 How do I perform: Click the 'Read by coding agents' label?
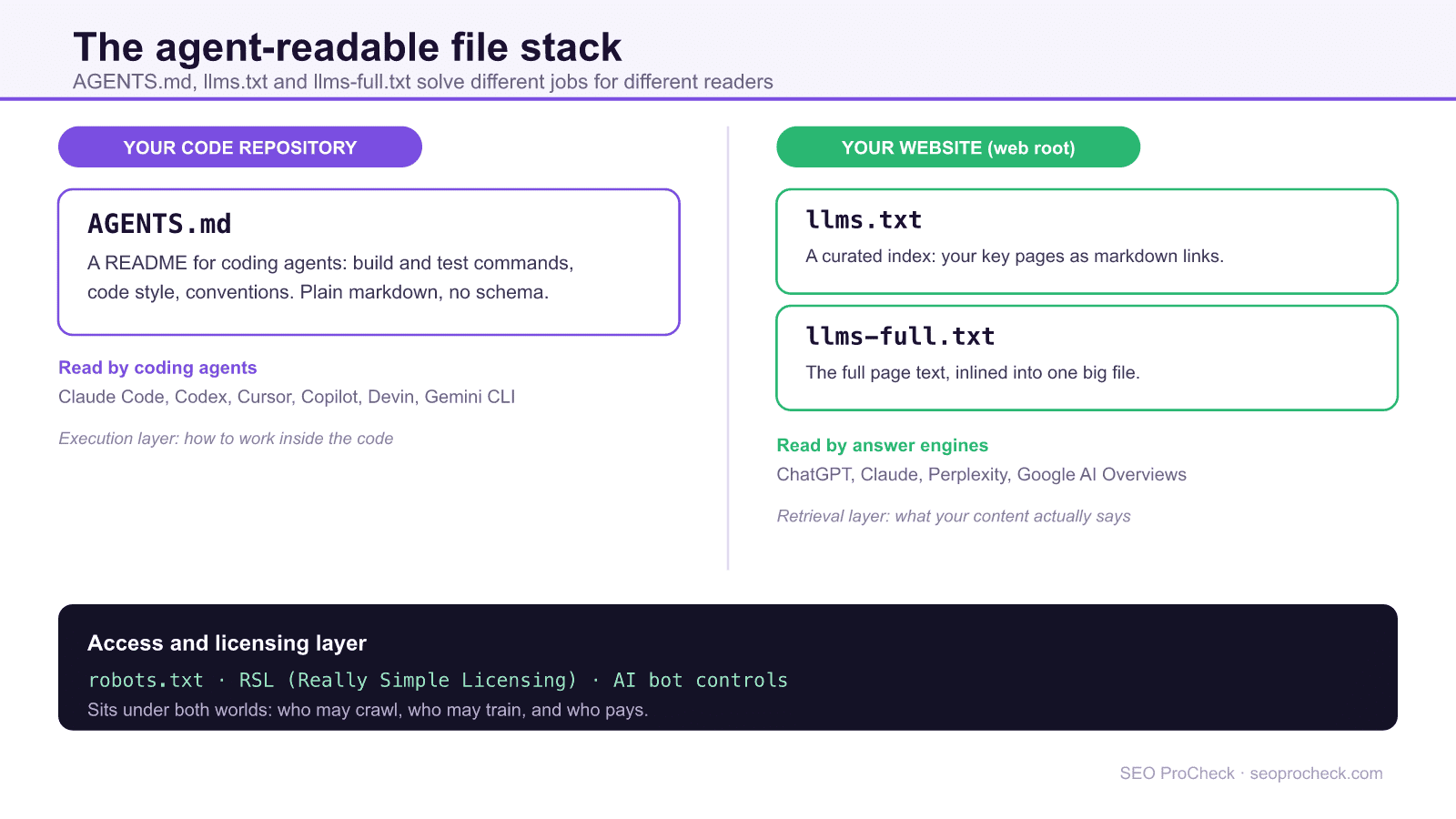[x=157, y=368]
